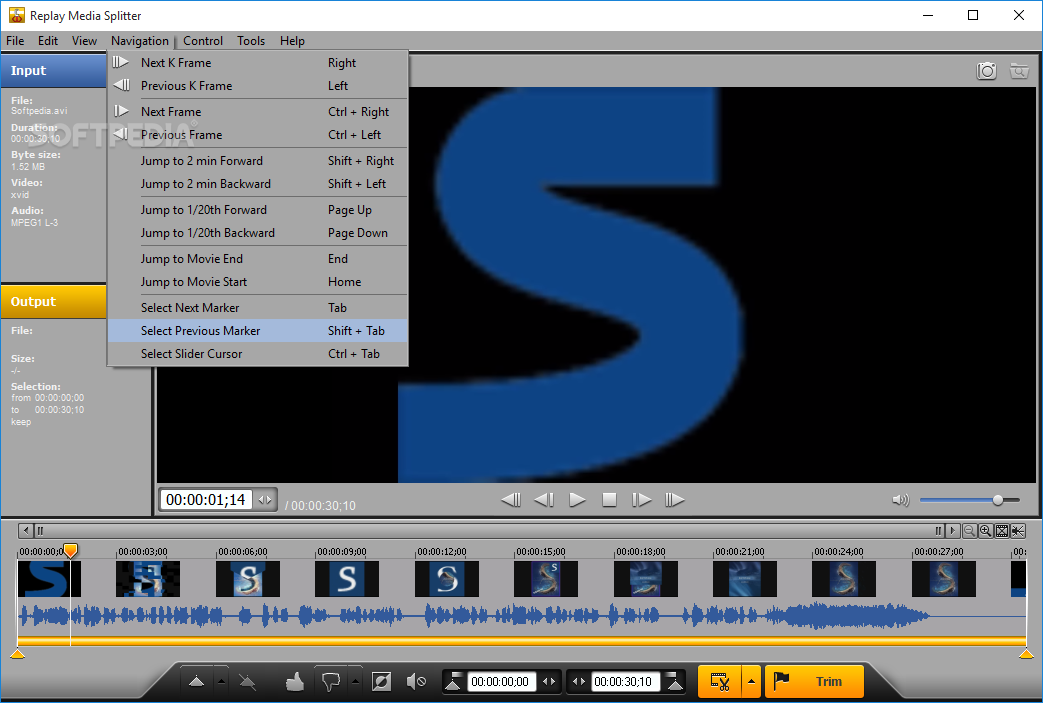Stop video playback
Screen dimensions: 1043x703
click(x=609, y=499)
